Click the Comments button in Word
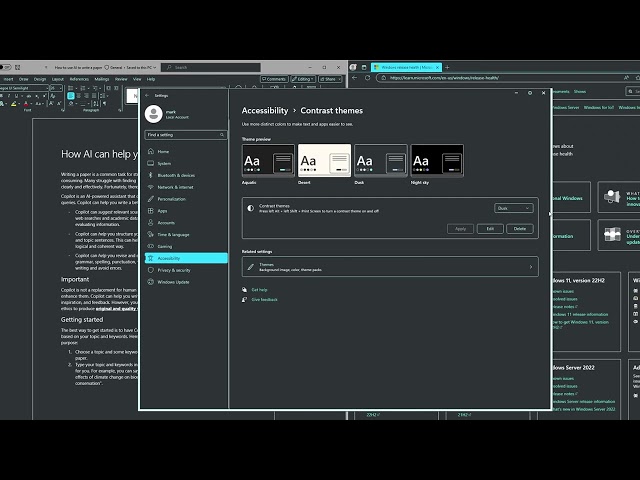640x480 pixels. coord(274,79)
